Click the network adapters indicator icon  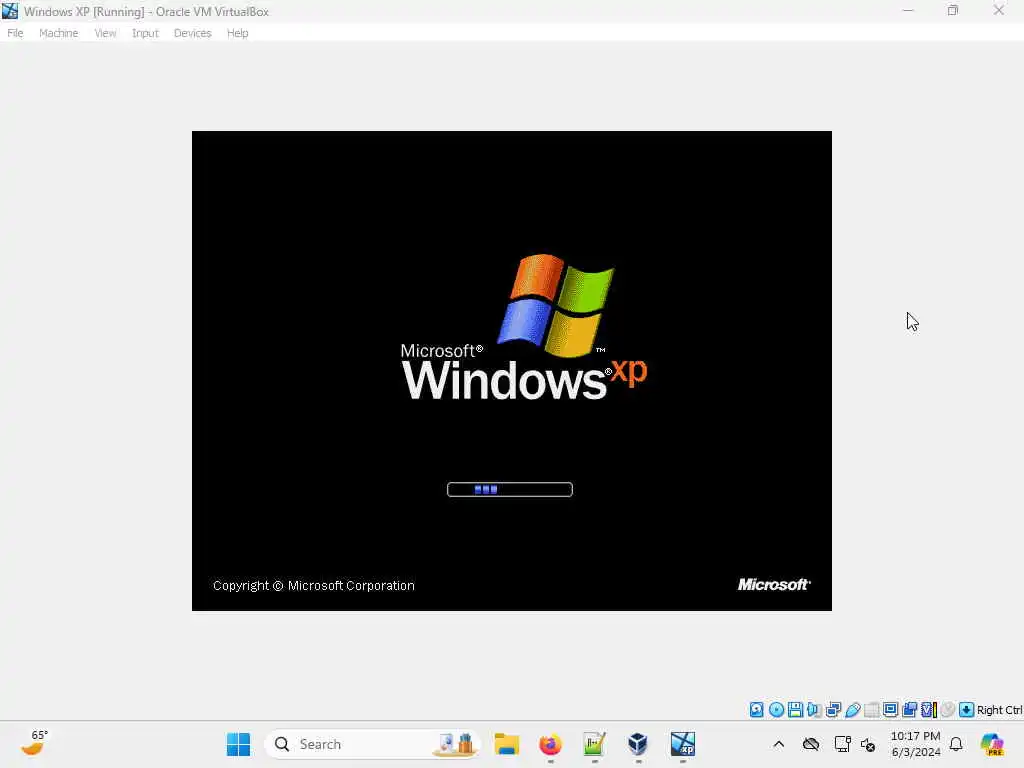pos(833,710)
